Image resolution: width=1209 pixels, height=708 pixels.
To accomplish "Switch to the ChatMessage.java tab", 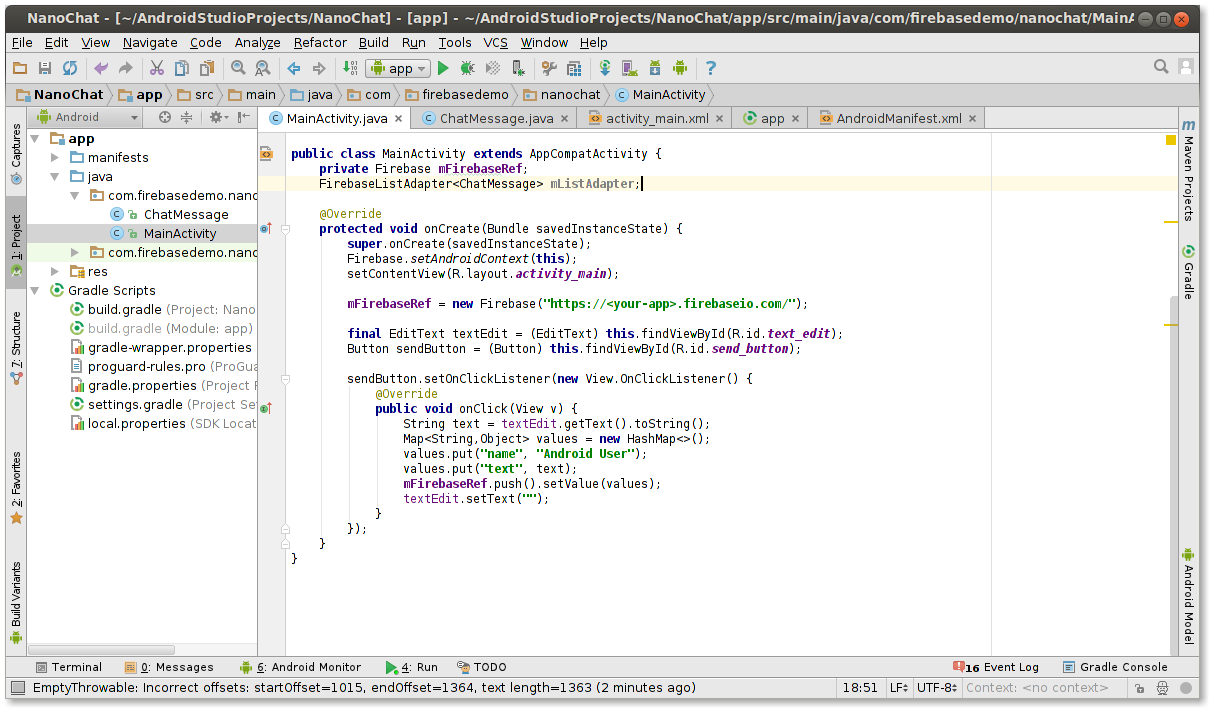I will pos(496,118).
